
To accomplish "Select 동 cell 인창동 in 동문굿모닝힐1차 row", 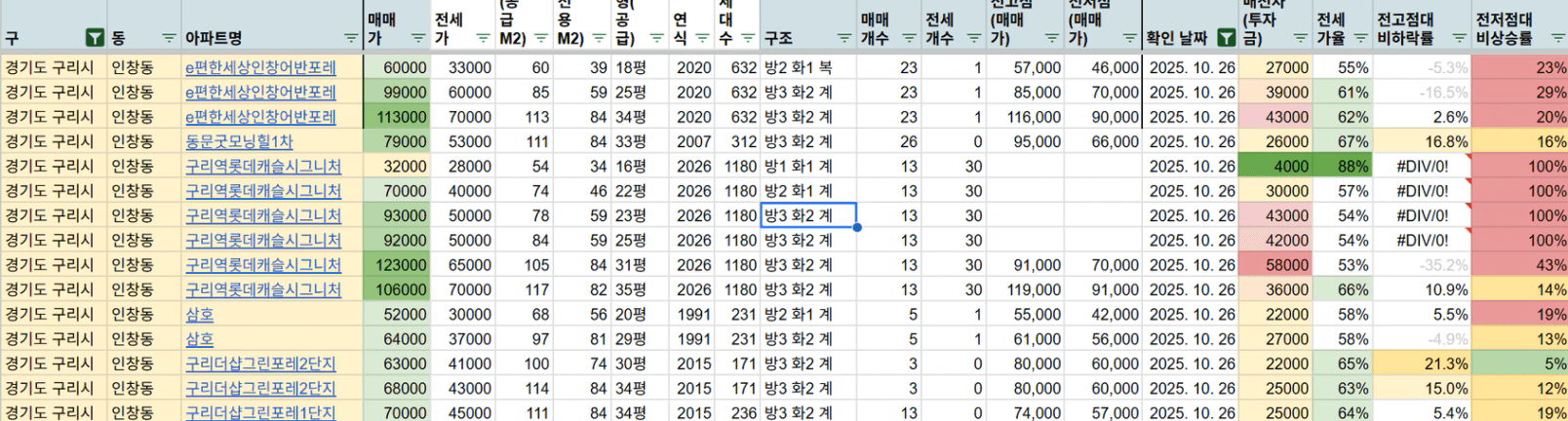I will tap(144, 141).
